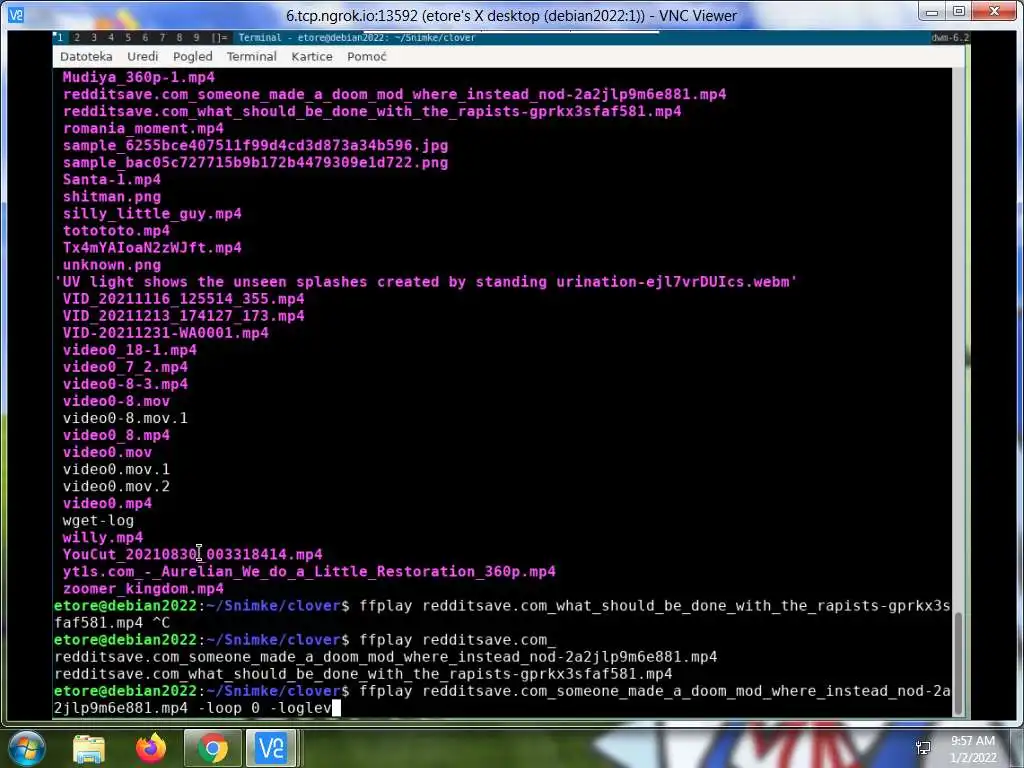Click file name VID_20211213_174127_173.mp4

tap(184, 316)
